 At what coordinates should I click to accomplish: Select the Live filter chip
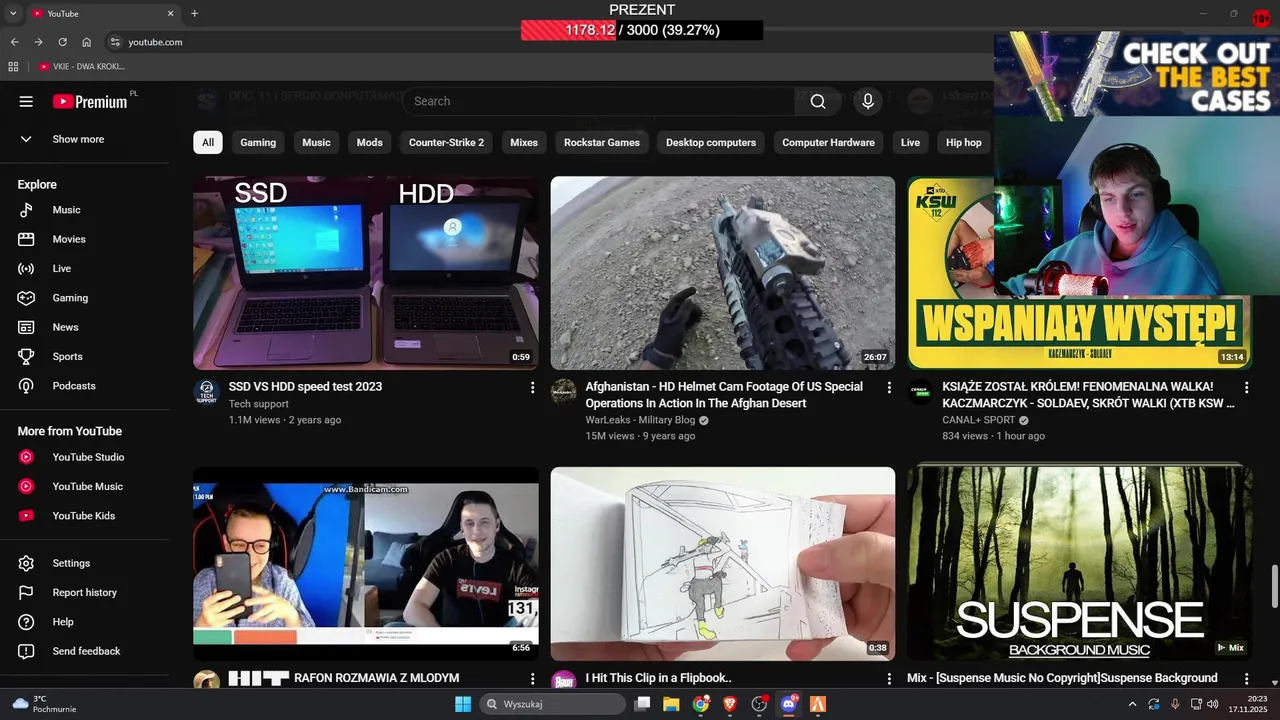click(910, 142)
